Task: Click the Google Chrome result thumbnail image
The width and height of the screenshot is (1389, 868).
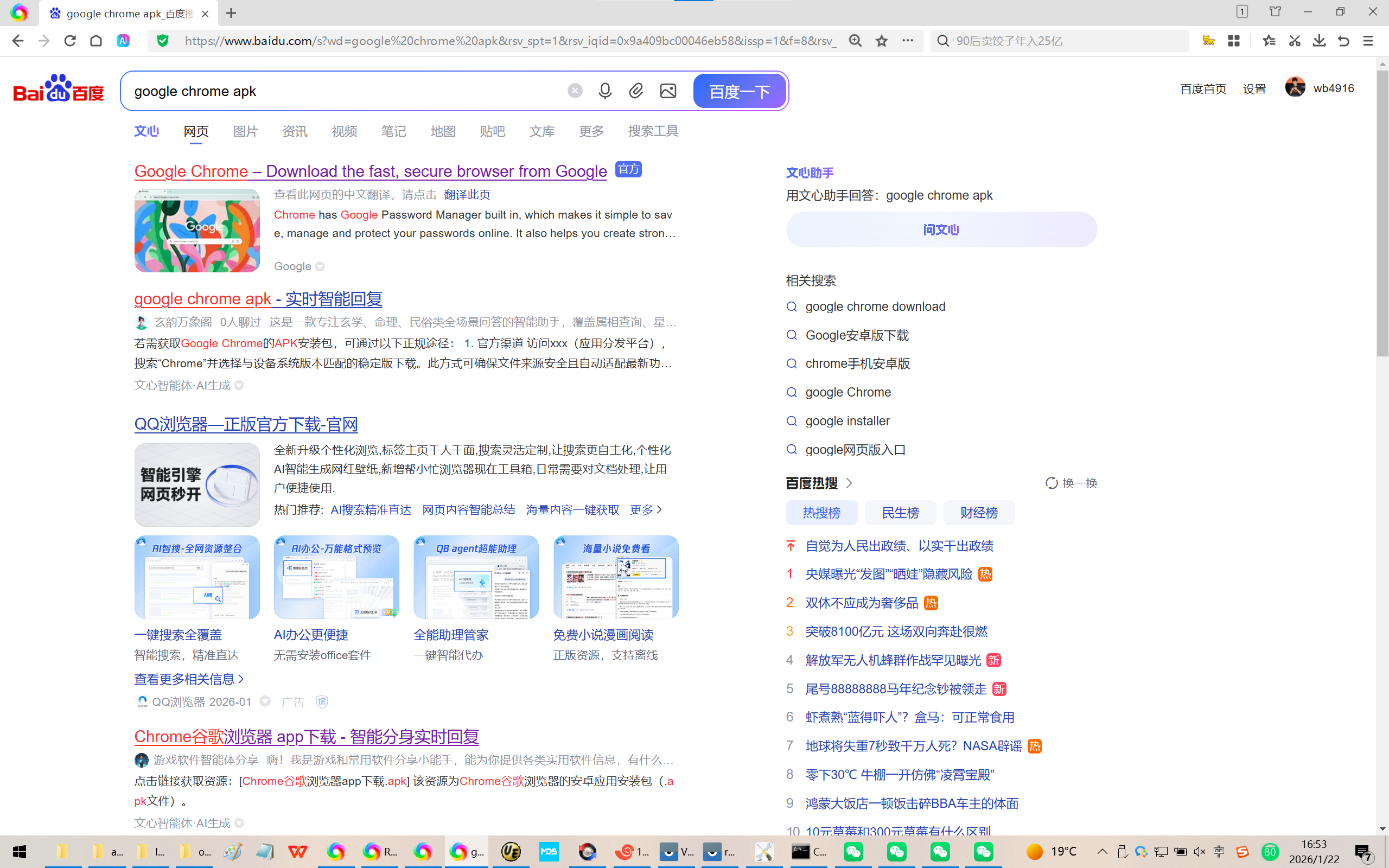Action: pyautogui.click(x=197, y=231)
